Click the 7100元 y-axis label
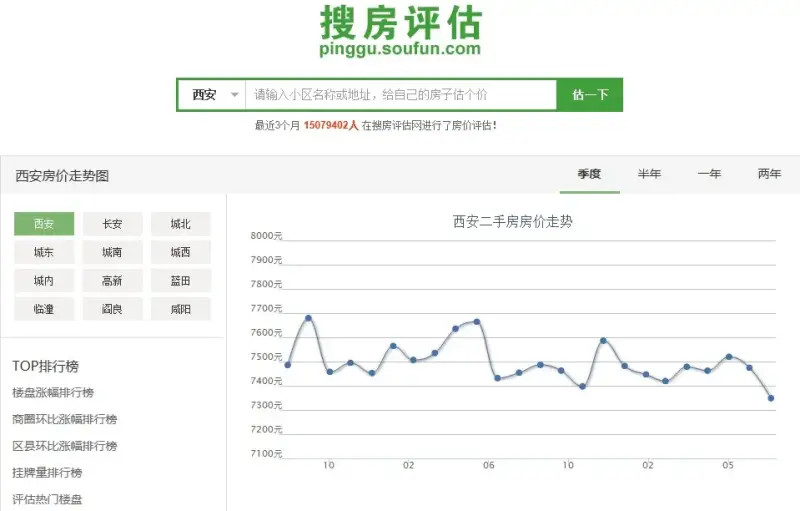The height and width of the screenshot is (511, 800). [x=266, y=453]
